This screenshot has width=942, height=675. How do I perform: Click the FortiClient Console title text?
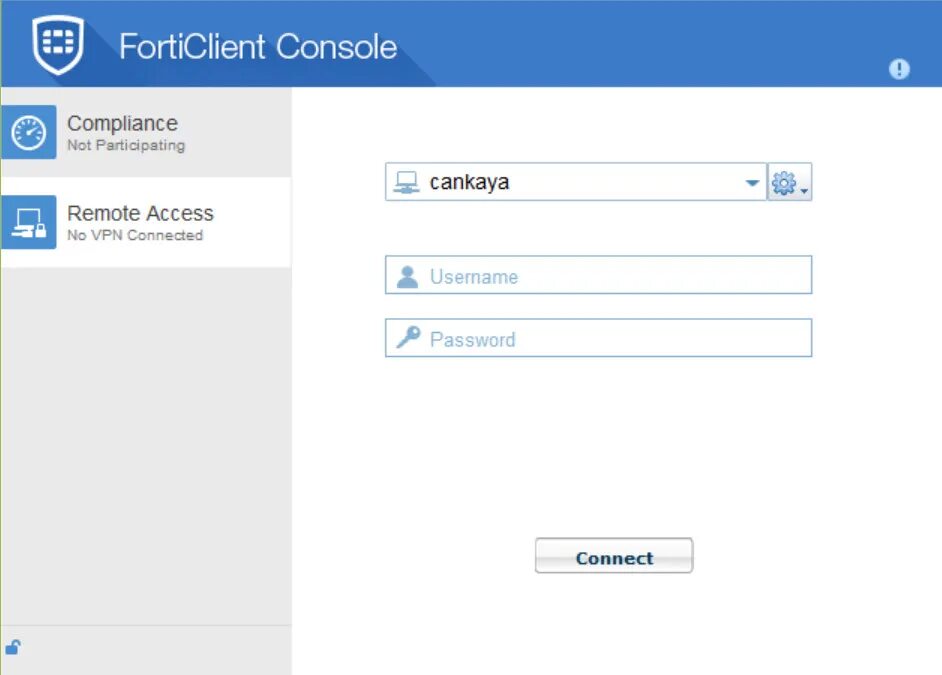click(x=258, y=47)
